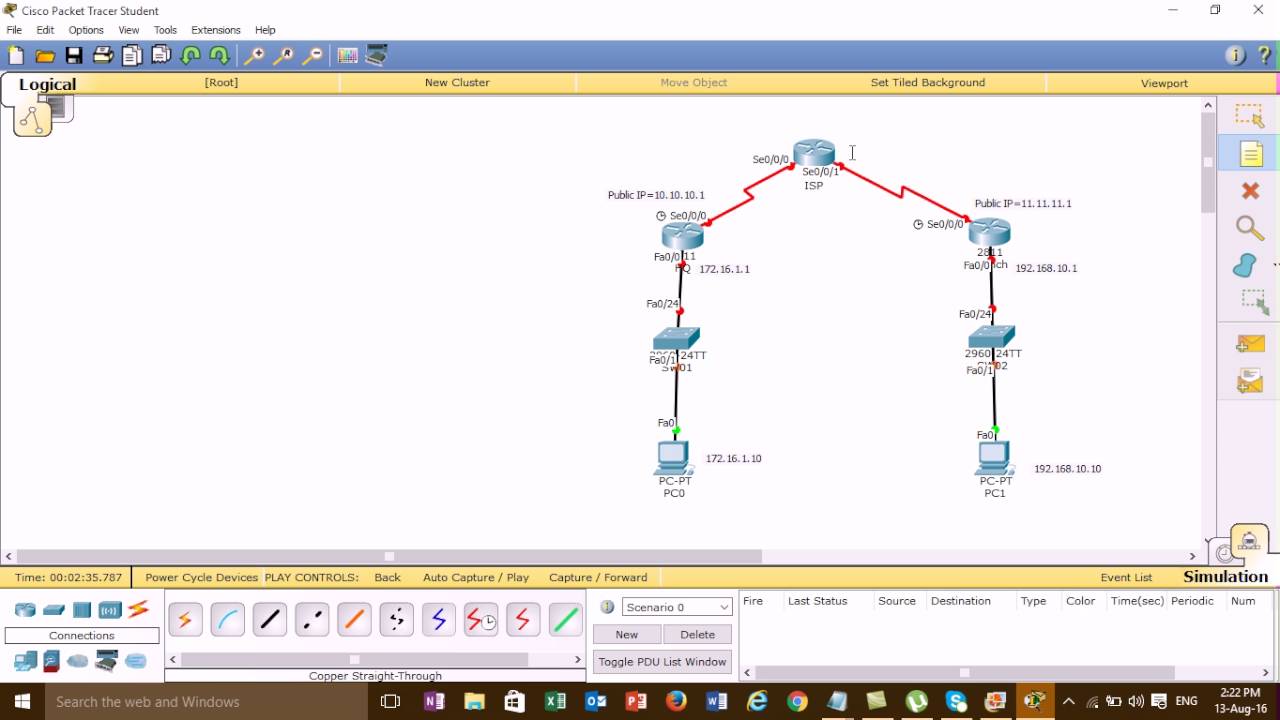Open the File menu

[14, 30]
